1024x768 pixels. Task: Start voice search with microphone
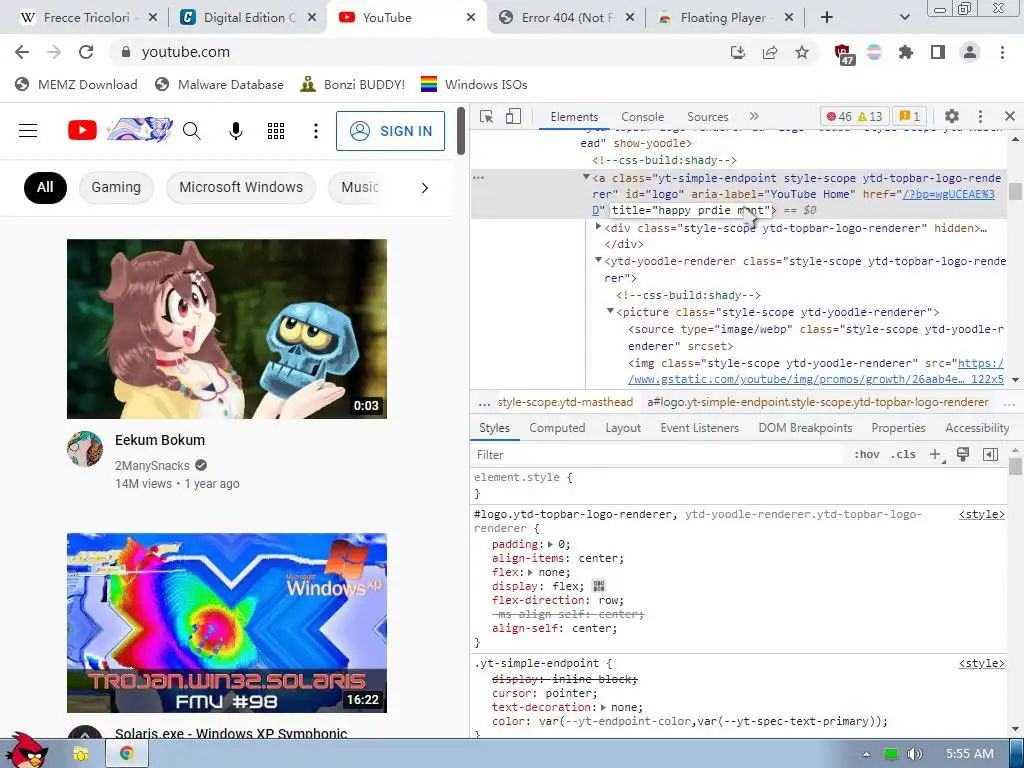236,131
